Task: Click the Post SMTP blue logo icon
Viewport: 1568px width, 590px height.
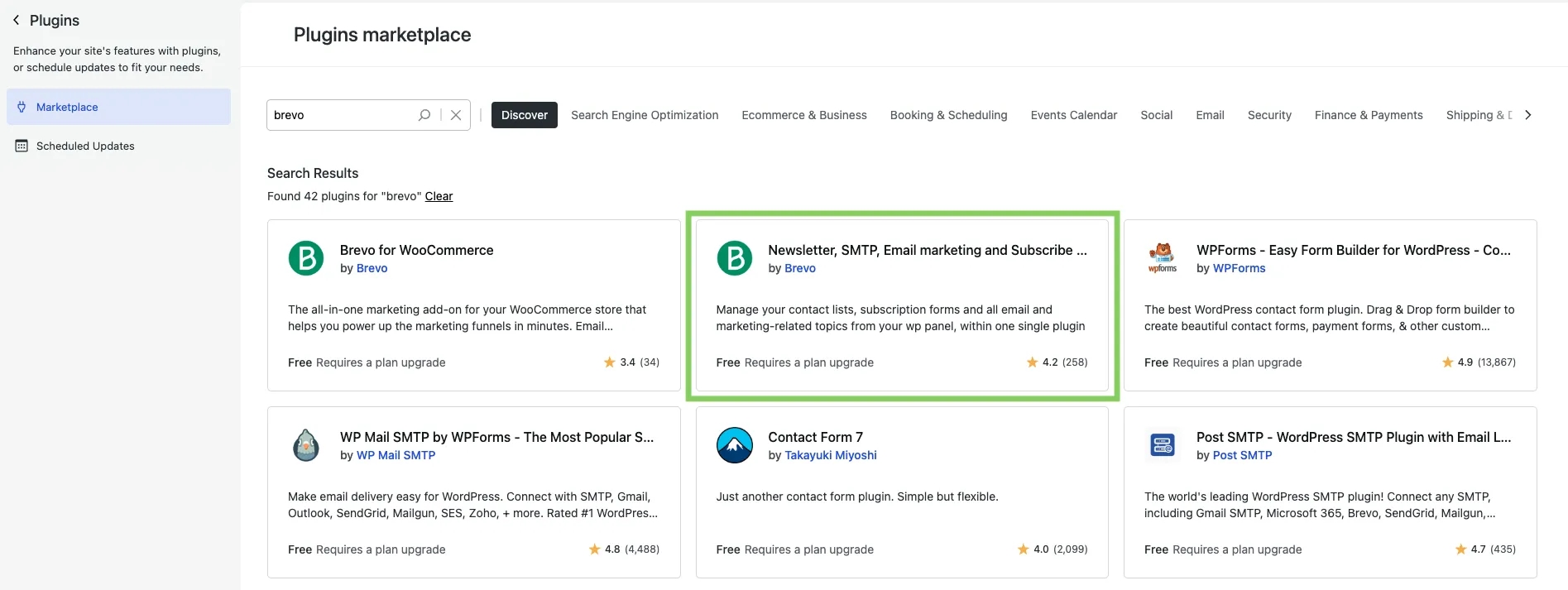Action: tap(1163, 445)
